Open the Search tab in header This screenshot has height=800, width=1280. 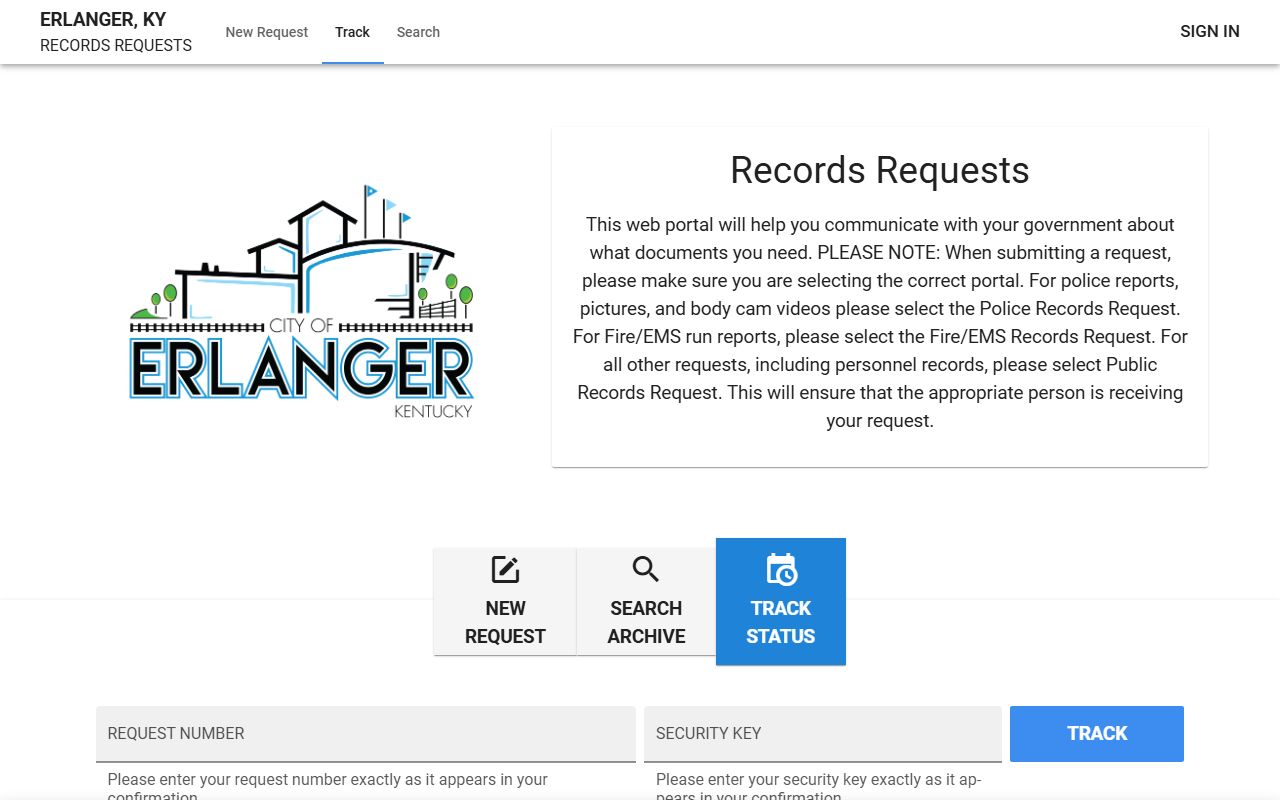(x=418, y=32)
